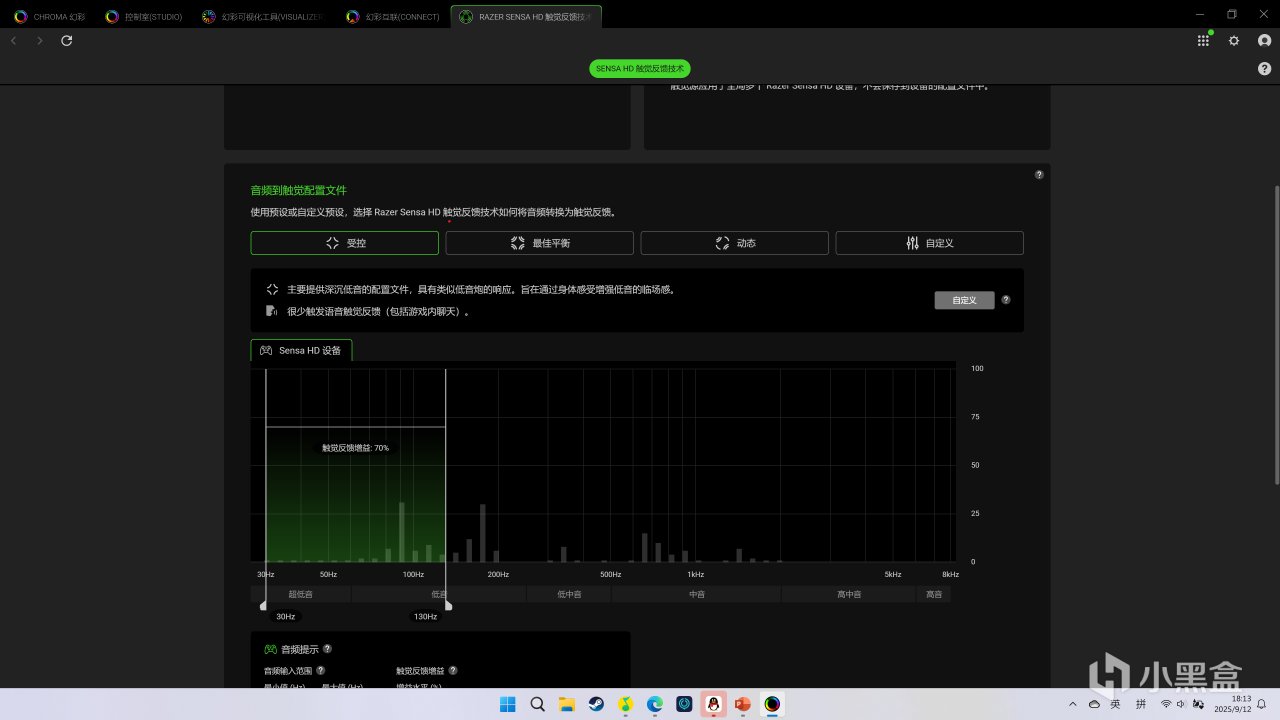Open Synapse settings gear
Image resolution: width=1280 pixels, height=720 pixels.
tap(1234, 41)
